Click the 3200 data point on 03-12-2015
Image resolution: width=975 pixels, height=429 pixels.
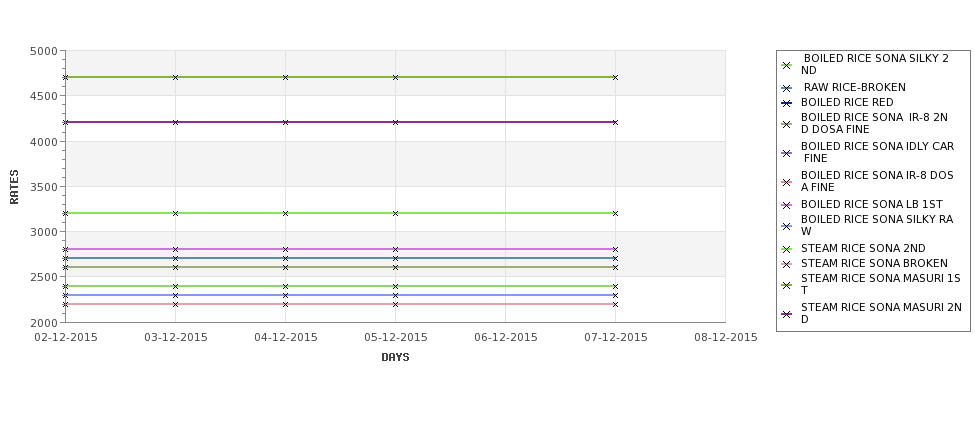(x=175, y=213)
